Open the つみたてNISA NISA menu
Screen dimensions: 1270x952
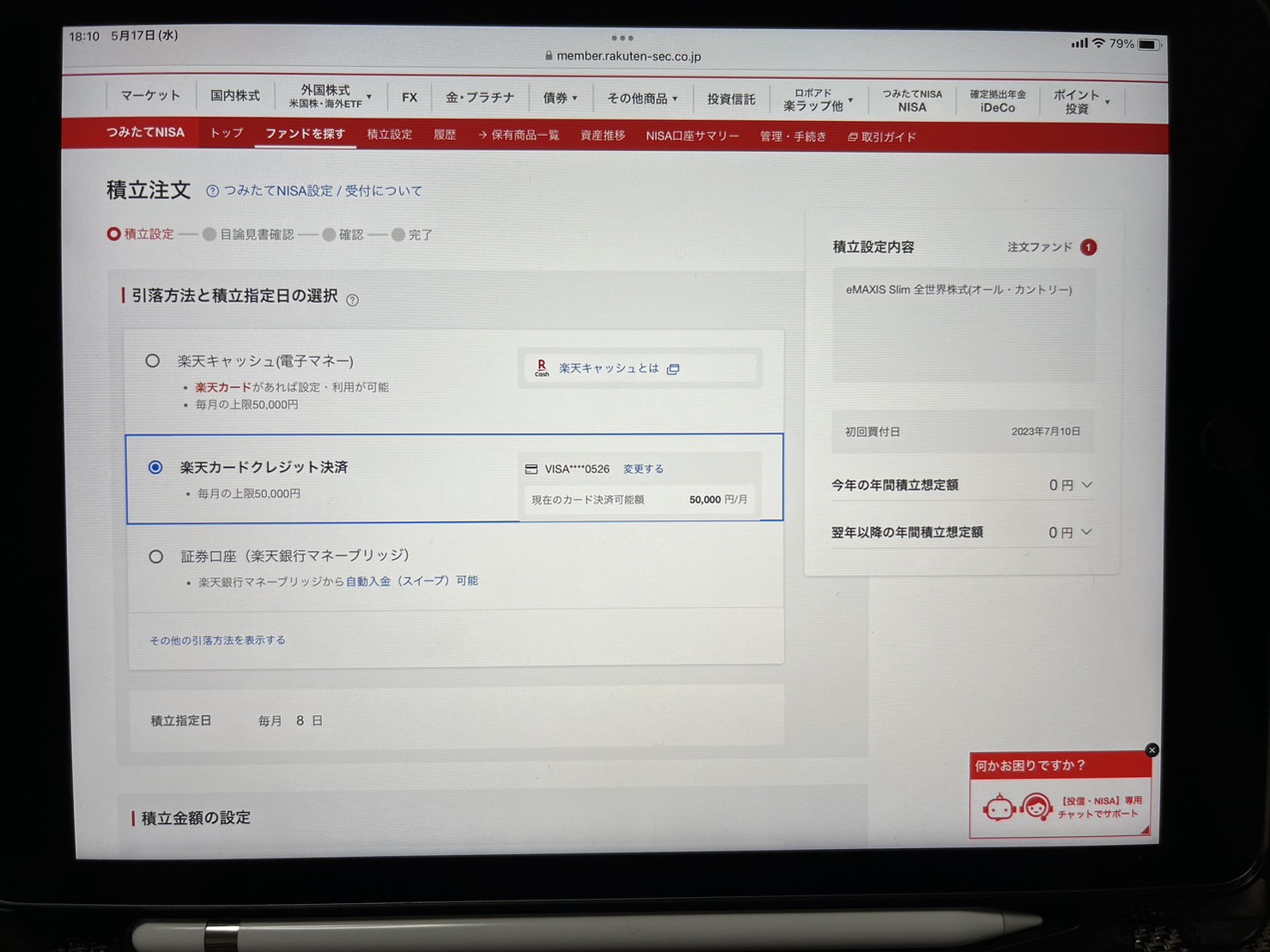coord(912,101)
